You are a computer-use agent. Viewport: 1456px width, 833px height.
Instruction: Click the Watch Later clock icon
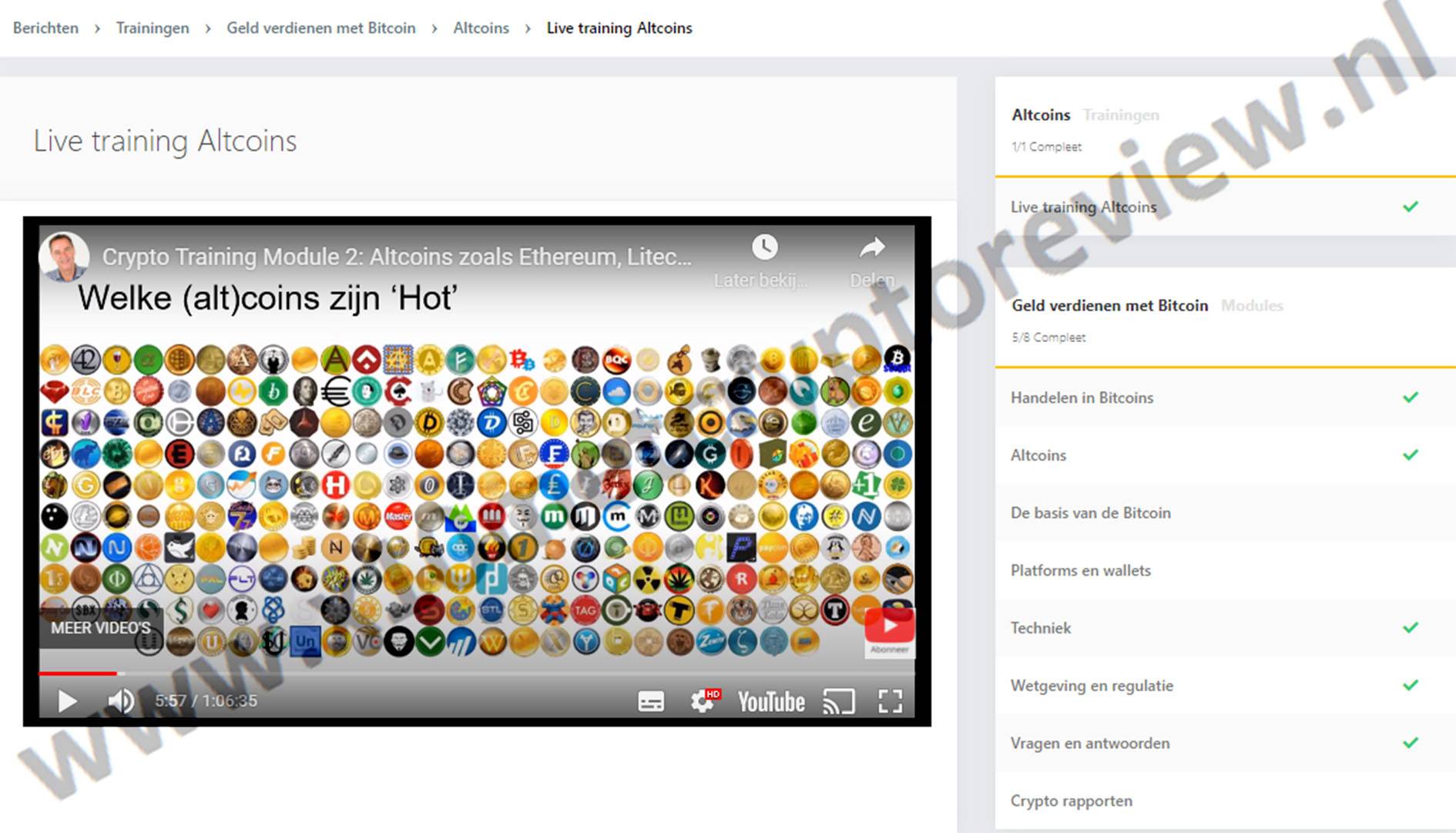pos(764,247)
